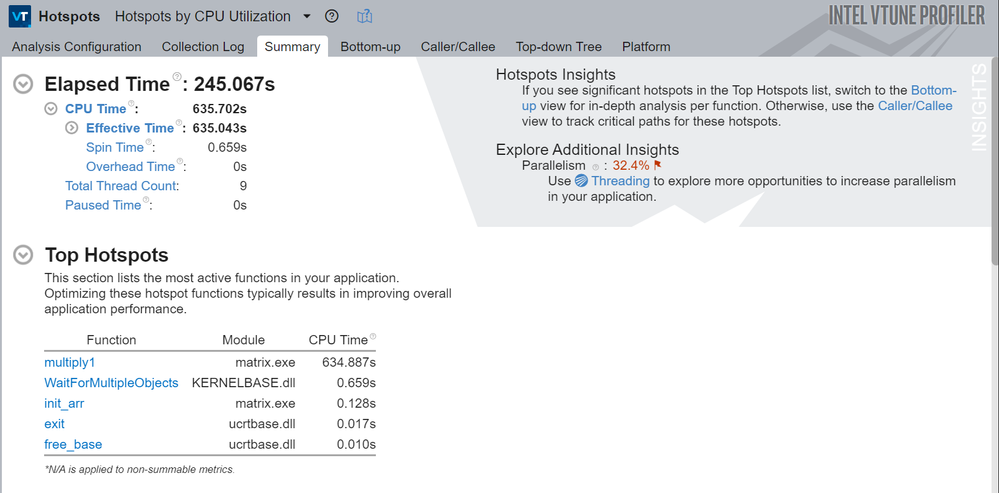999x493 pixels.
Task: Open the multiply1 function link
Action: [x=69, y=362]
